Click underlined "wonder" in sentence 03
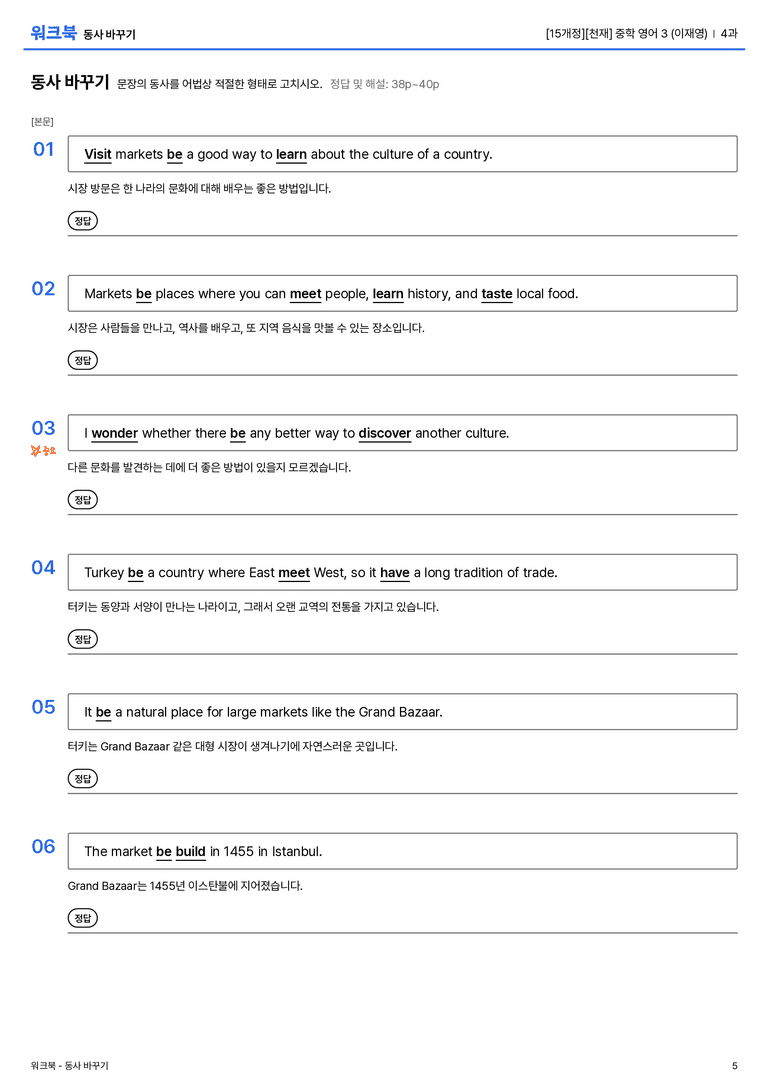Image resolution: width=768 pixels, height=1087 pixels. coord(114,433)
